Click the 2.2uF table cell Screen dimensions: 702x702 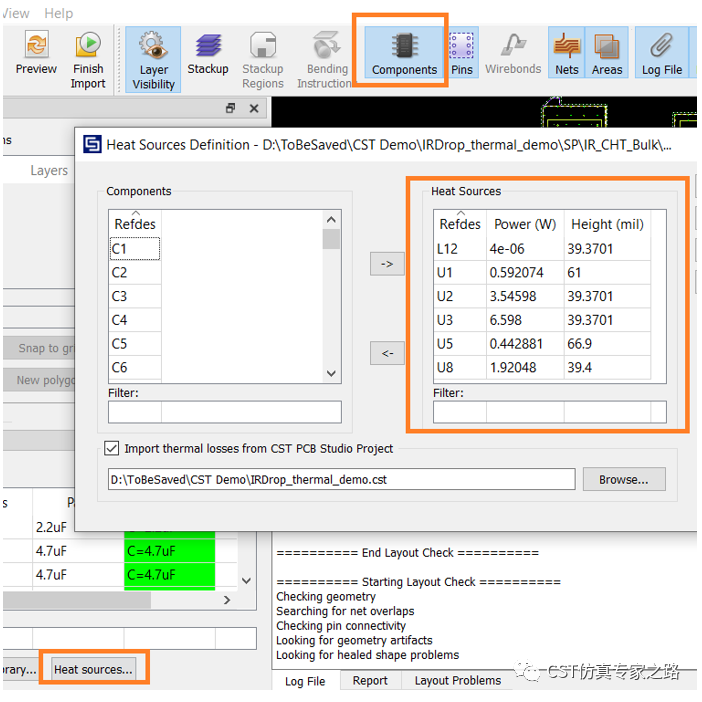[51, 527]
